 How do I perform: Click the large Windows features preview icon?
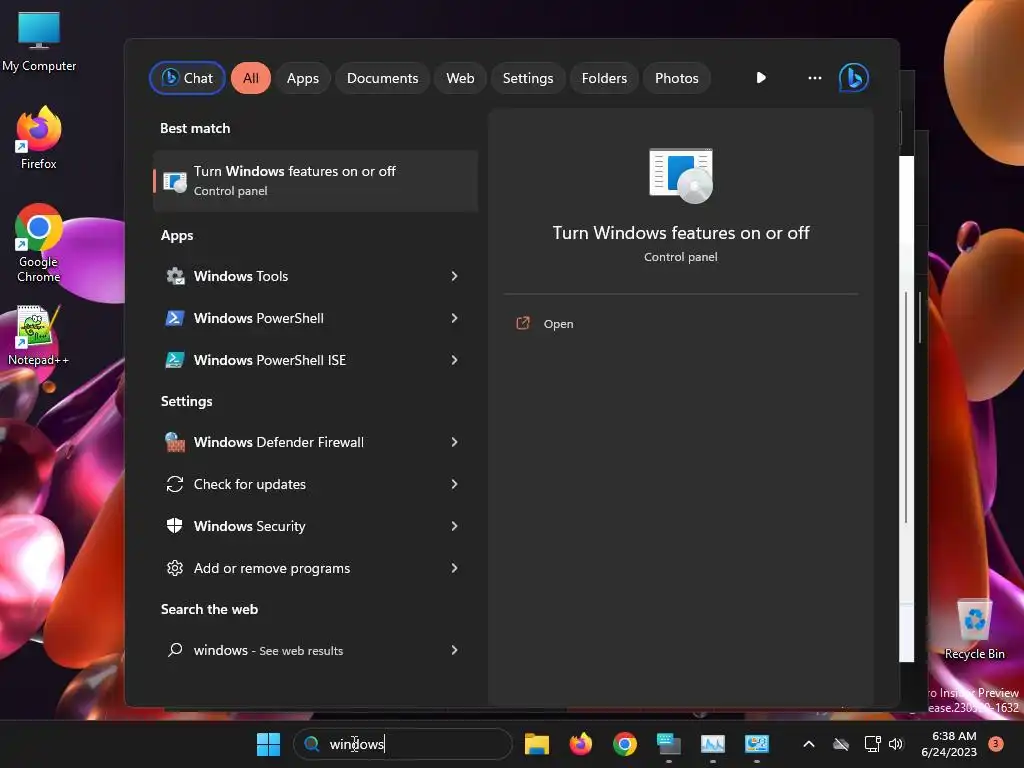(x=680, y=176)
